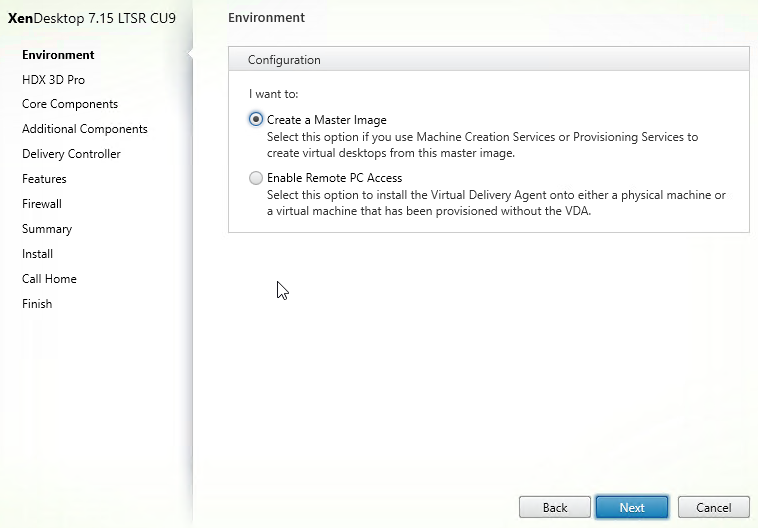Open the Call Home step
The image size is (758, 528).
[x=49, y=279]
